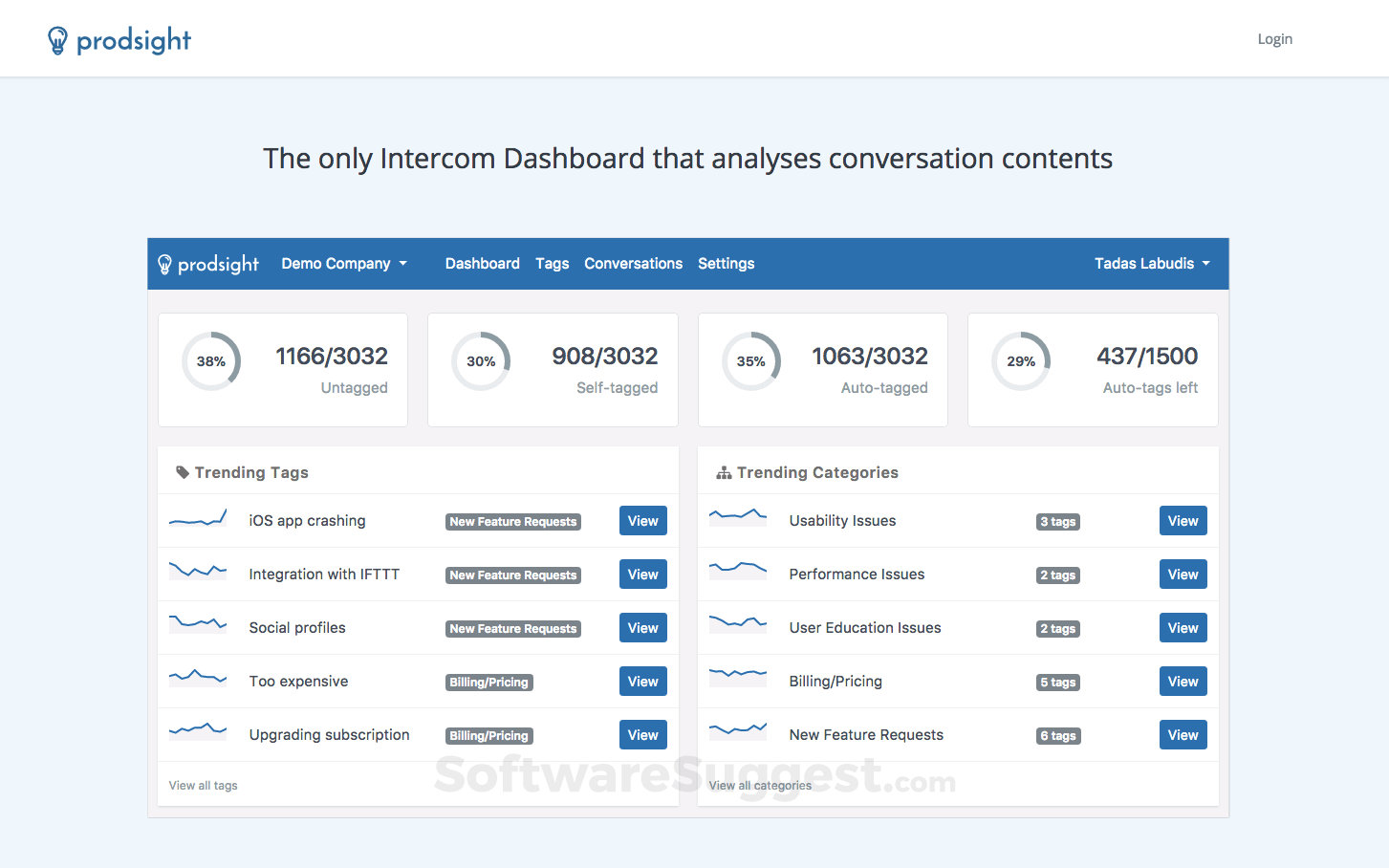Viewport: 1389px width, 868px height.
Task: Click the 29% auto-tags left progress ring
Action: [1021, 361]
